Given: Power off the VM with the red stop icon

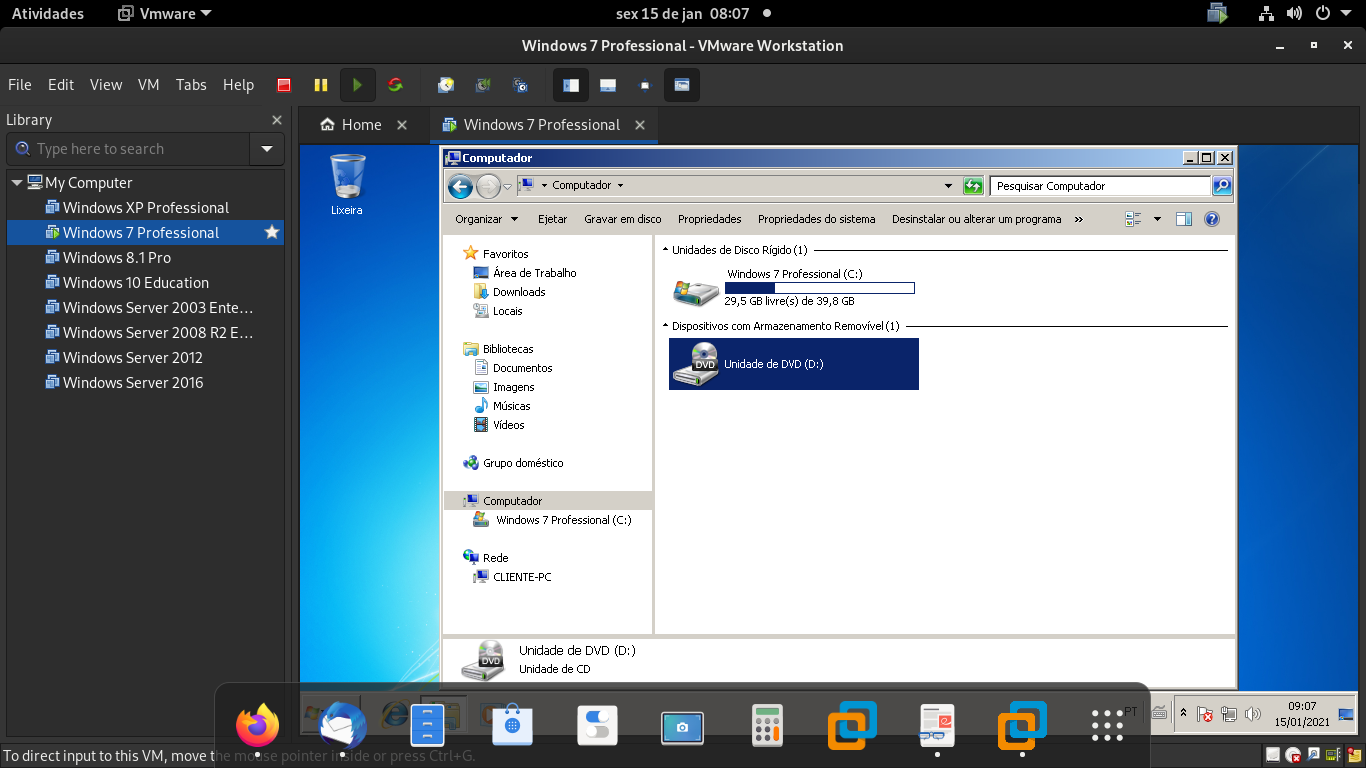Looking at the screenshot, I should (x=284, y=85).
